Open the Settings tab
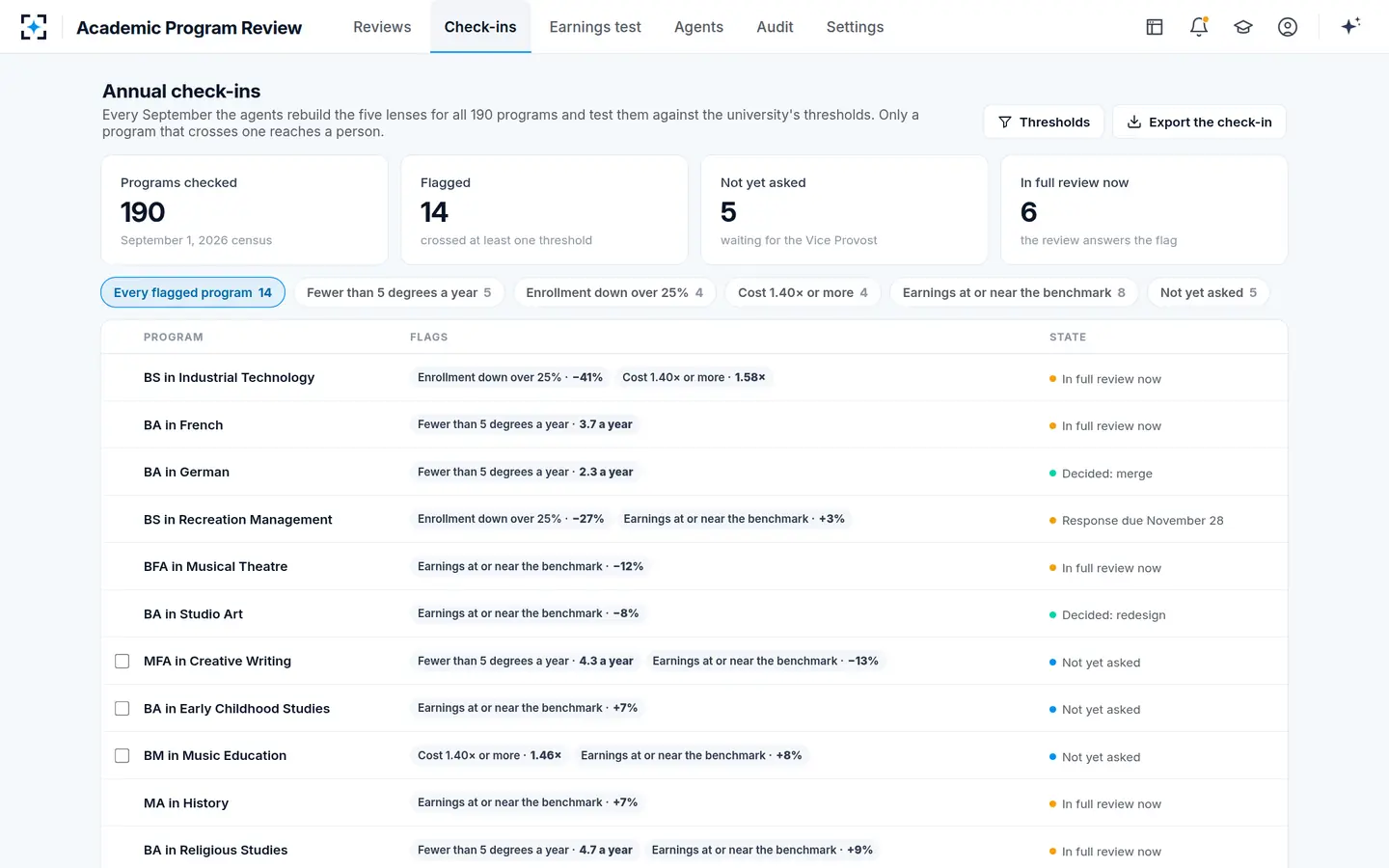Image resolution: width=1389 pixels, height=868 pixels. tap(855, 27)
